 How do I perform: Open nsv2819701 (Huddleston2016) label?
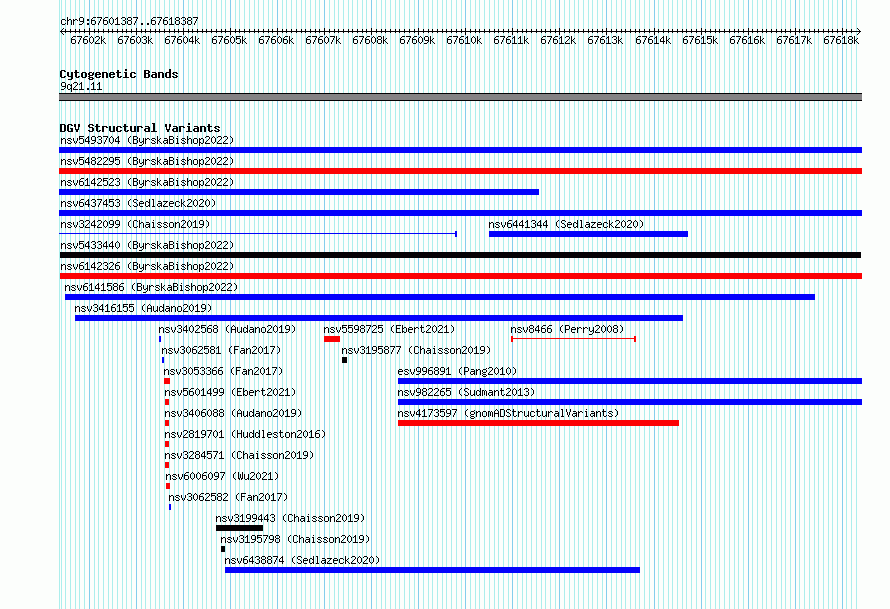[x=245, y=434]
